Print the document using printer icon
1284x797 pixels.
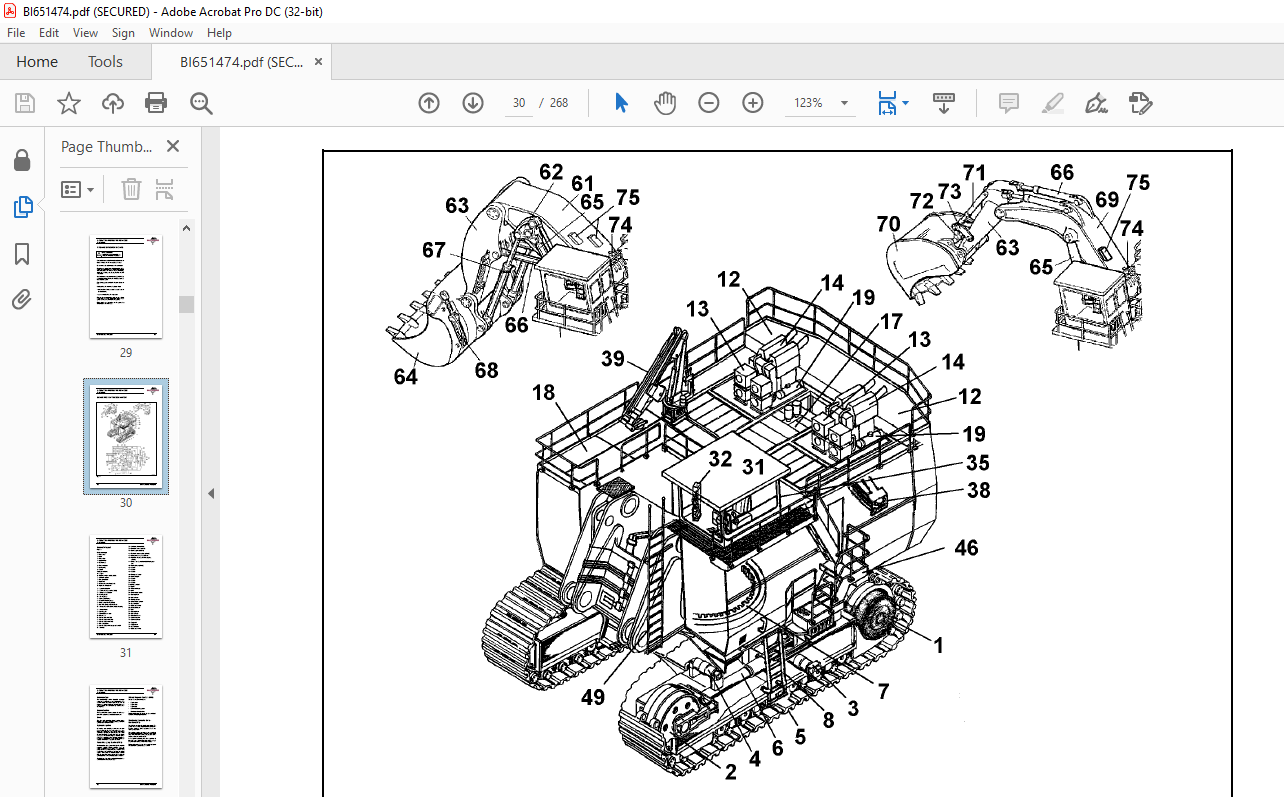pyautogui.click(x=156, y=103)
